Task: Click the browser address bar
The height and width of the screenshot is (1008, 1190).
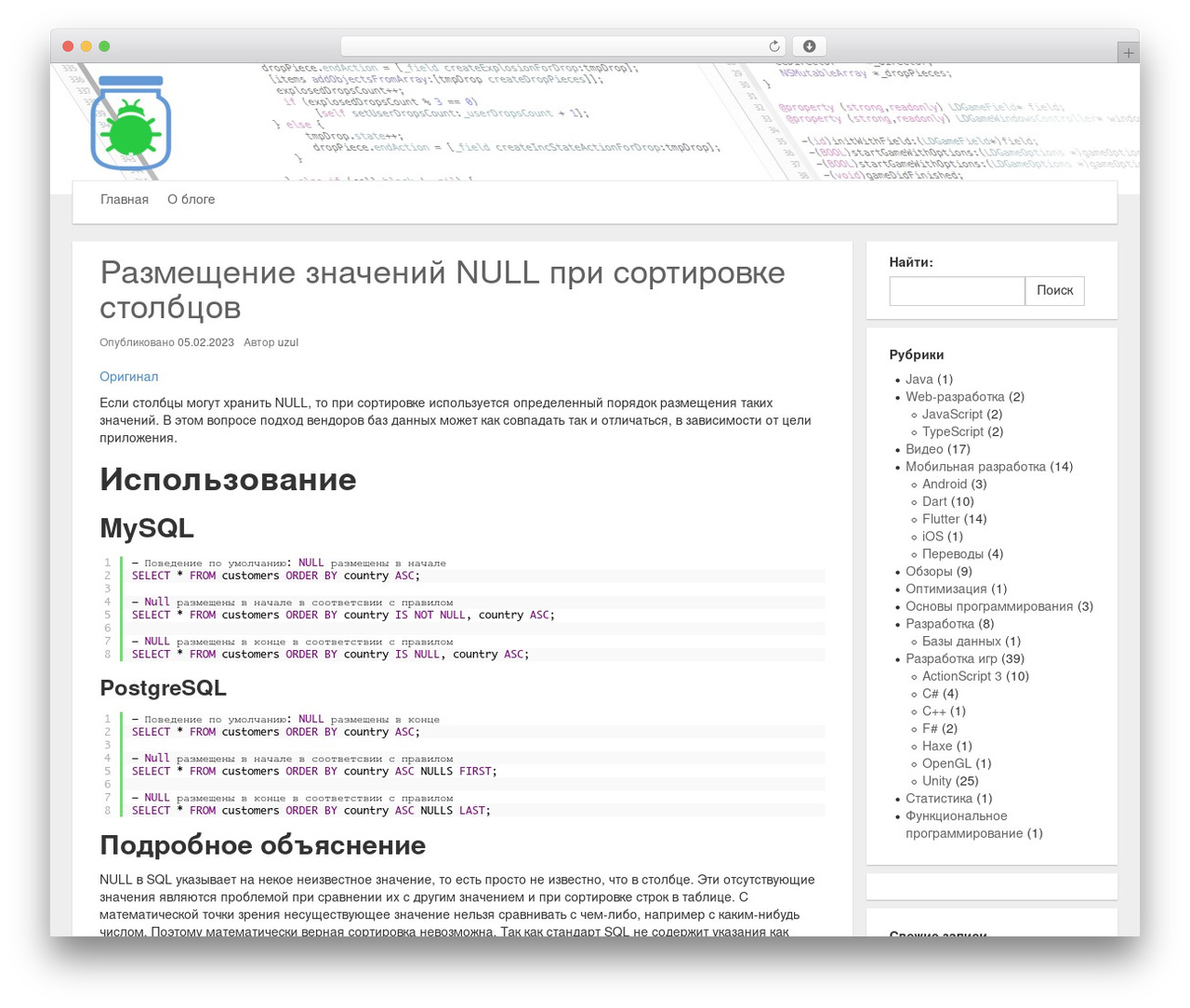Action: click(x=563, y=46)
